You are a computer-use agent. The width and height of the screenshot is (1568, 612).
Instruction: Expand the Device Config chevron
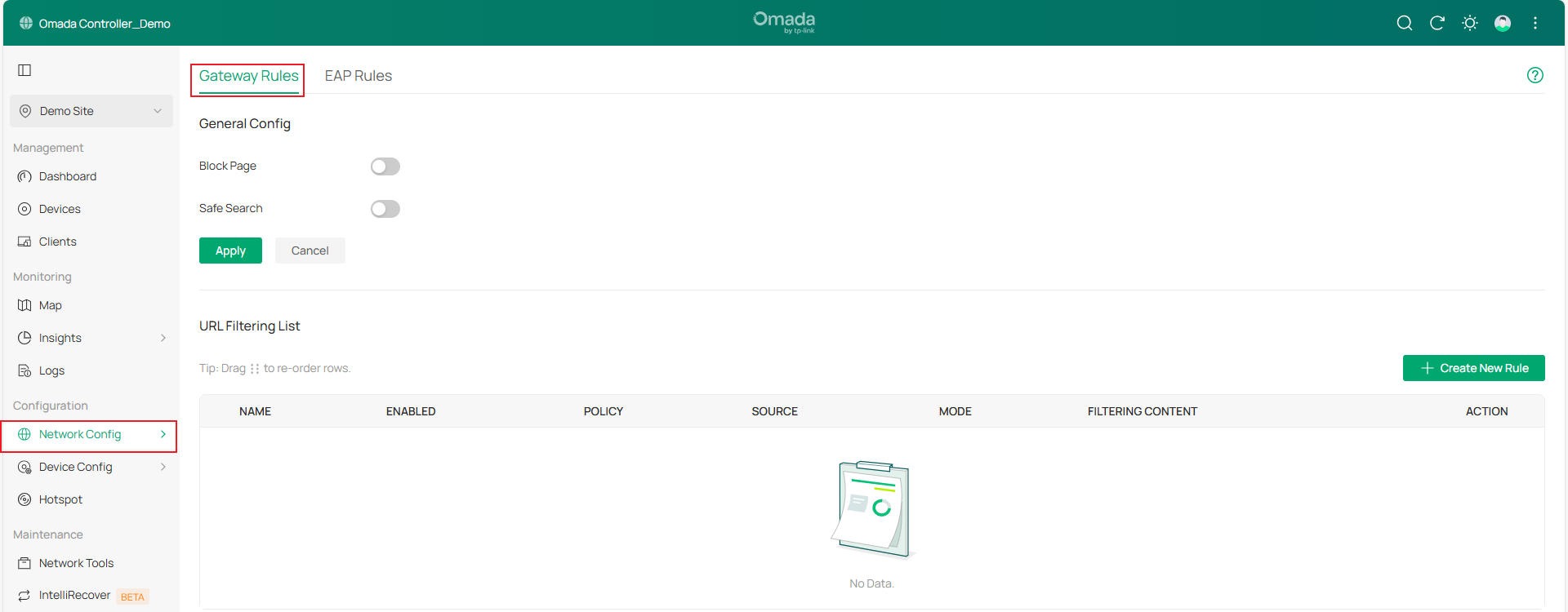163,467
